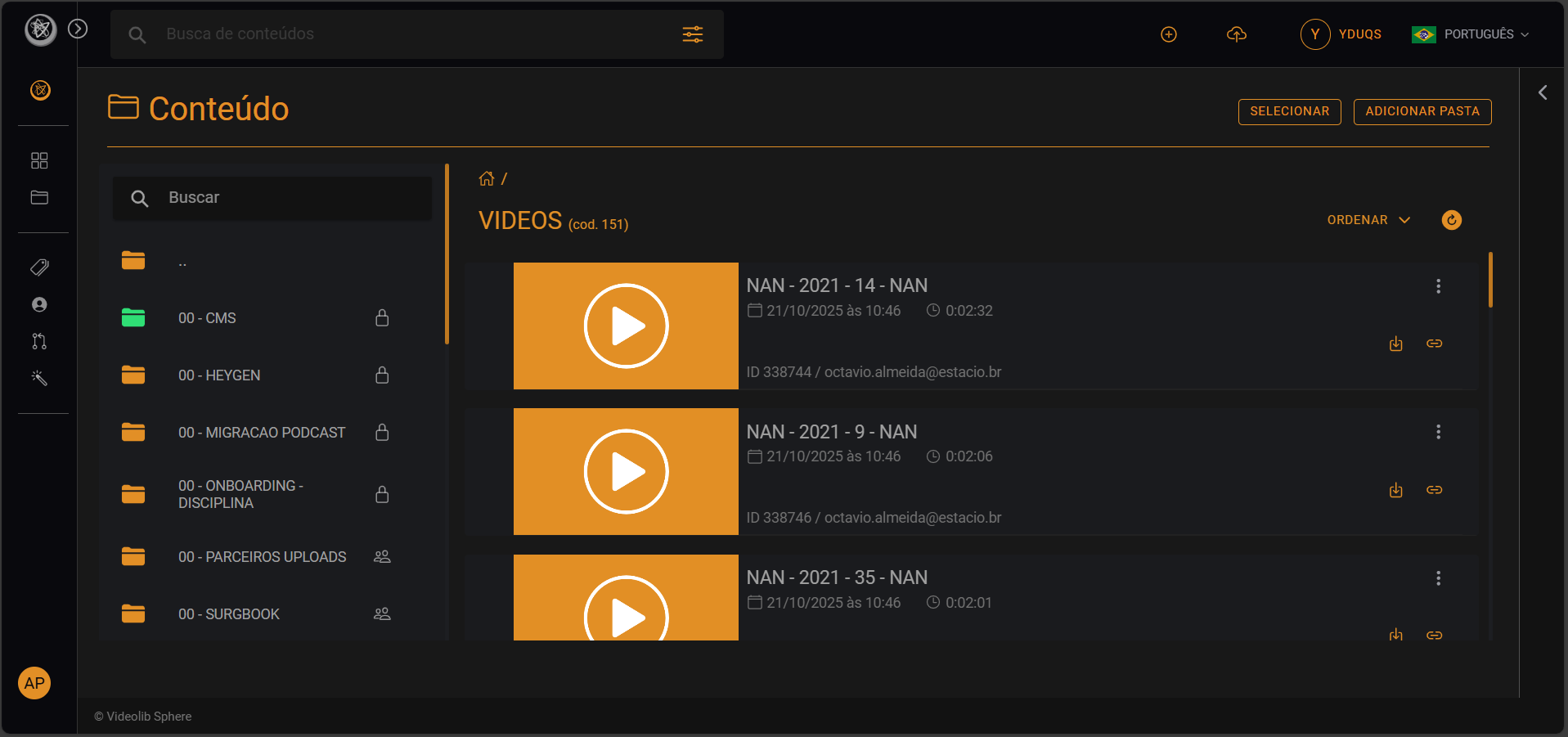The height and width of the screenshot is (737, 1568).
Task: Refresh the VIDEOS list
Action: coord(1451,220)
